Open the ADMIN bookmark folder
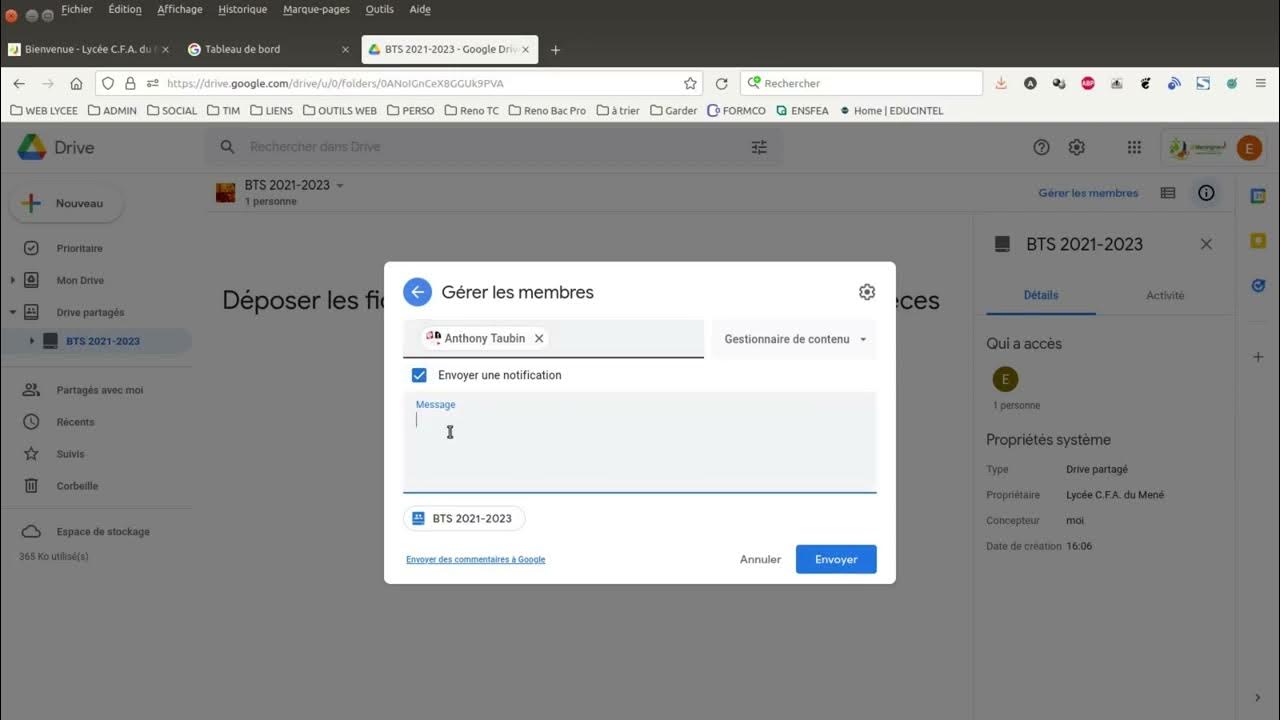Screen dimensions: 1280x720 (112, 111)
